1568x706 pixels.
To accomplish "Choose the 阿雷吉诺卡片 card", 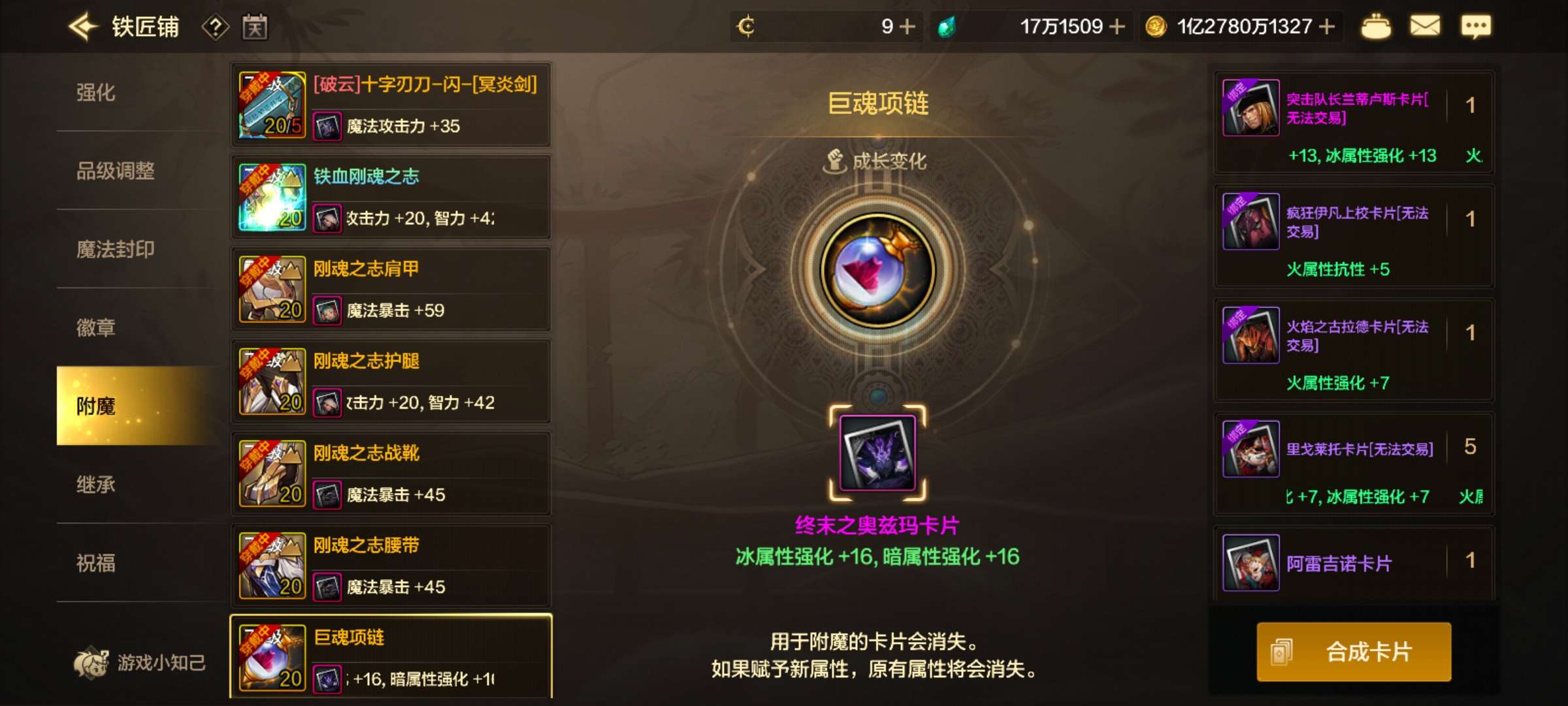I will (1354, 563).
